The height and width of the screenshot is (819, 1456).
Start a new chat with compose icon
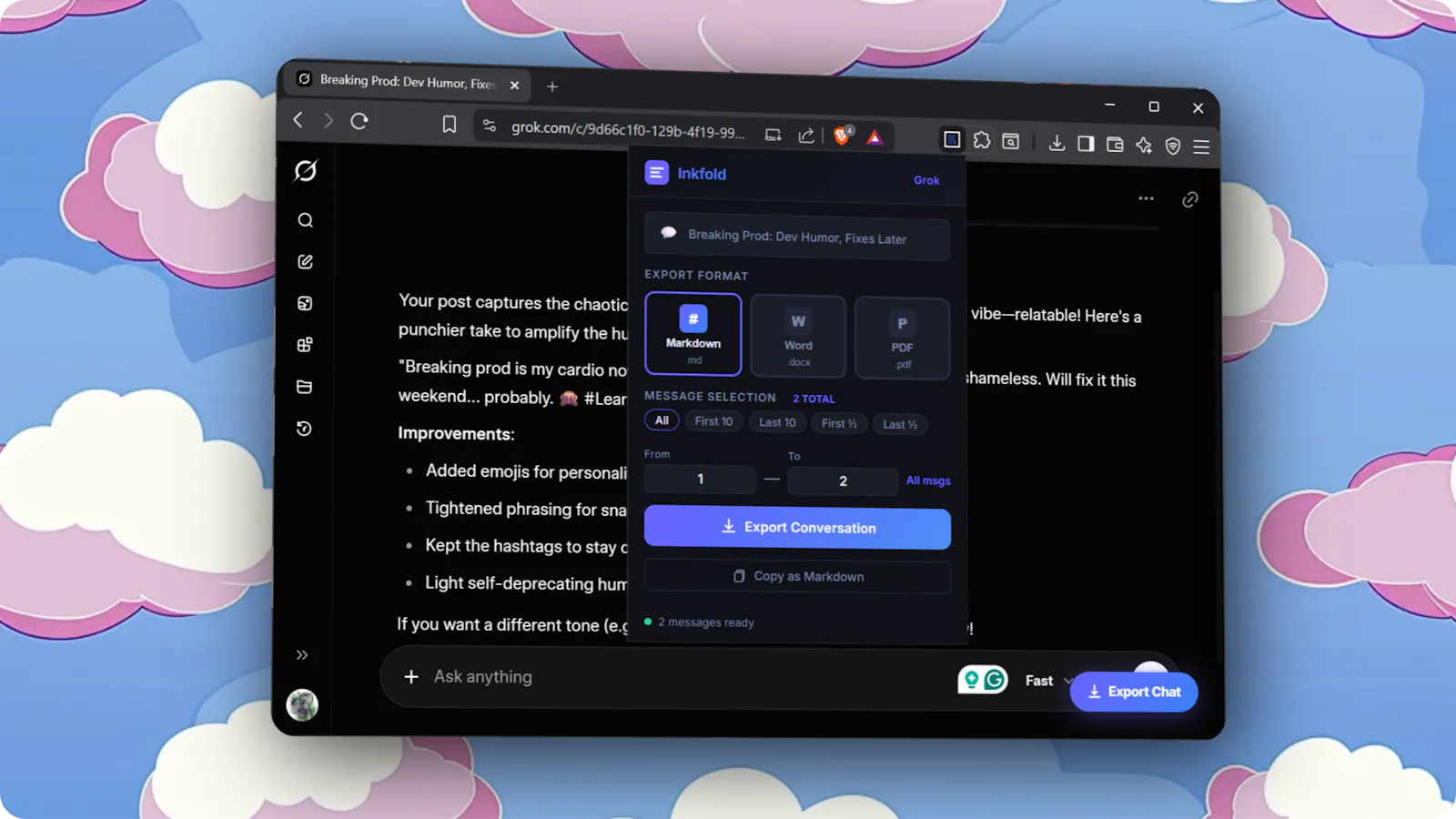pos(305,262)
